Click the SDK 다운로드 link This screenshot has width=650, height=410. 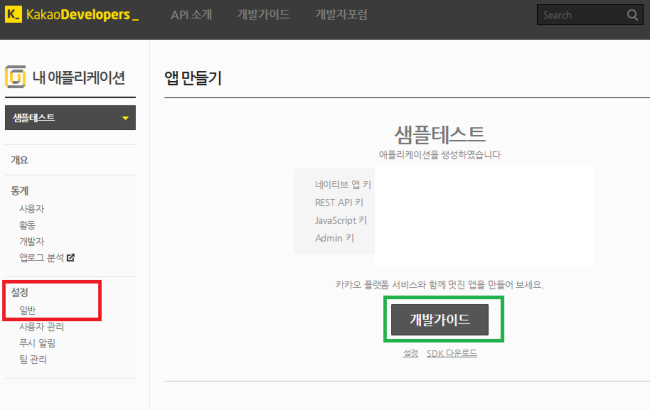tap(454, 353)
